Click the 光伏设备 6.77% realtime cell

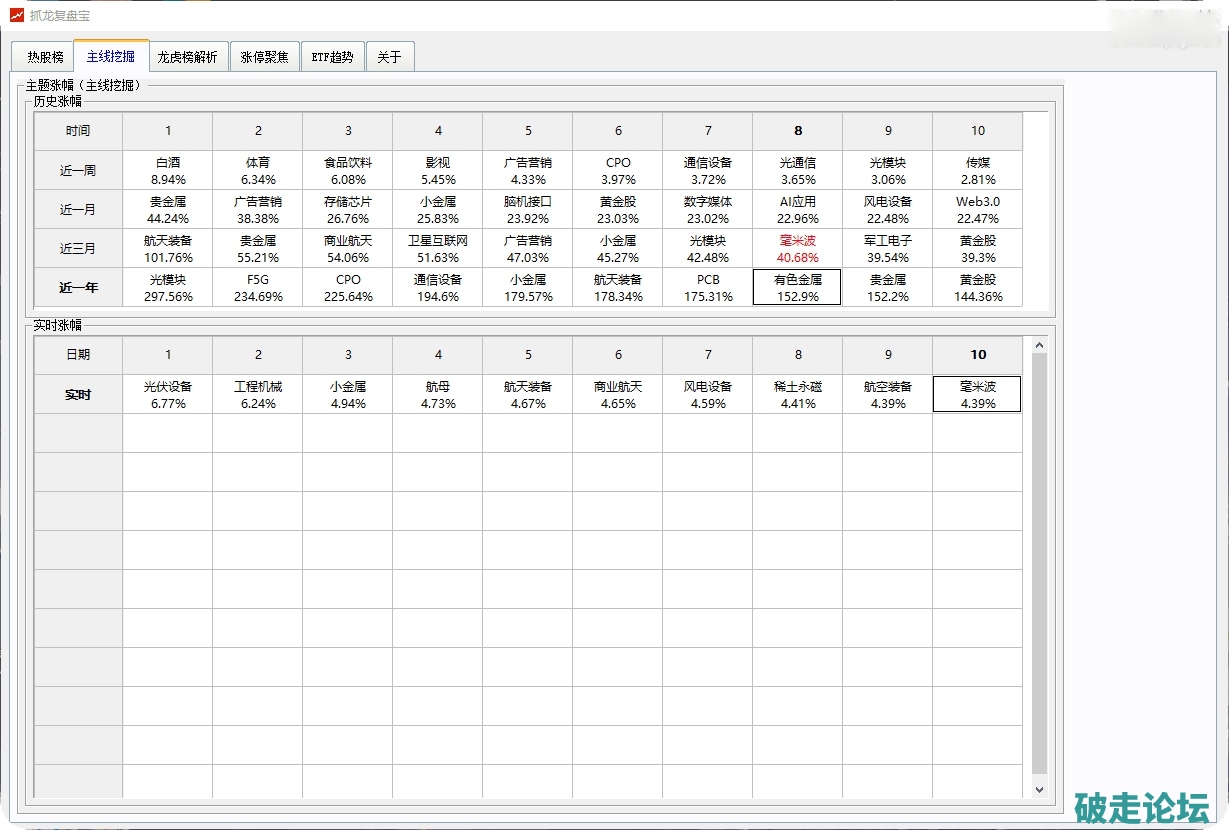coord(168,395)
